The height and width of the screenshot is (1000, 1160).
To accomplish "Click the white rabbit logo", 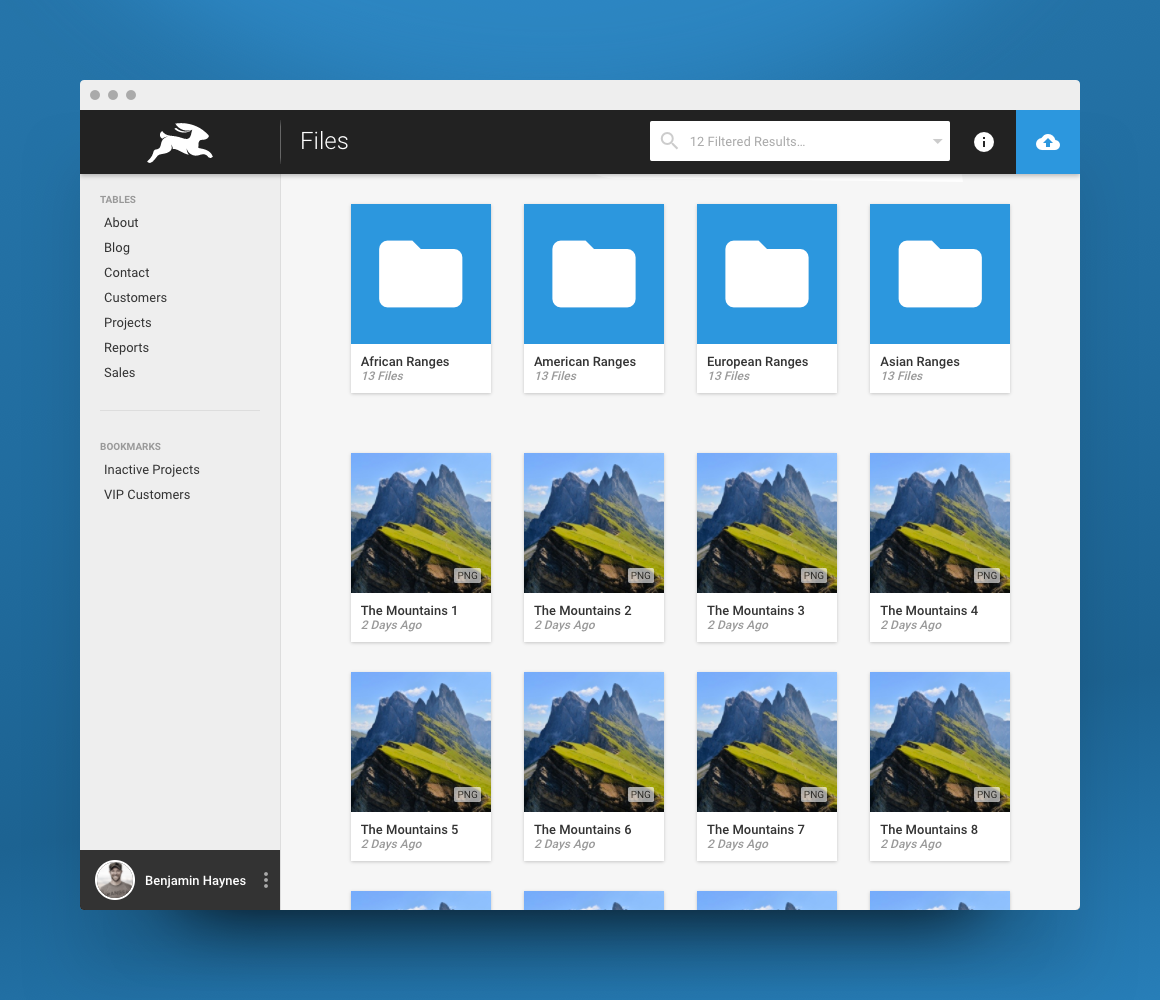I will (x=180, y=142).
